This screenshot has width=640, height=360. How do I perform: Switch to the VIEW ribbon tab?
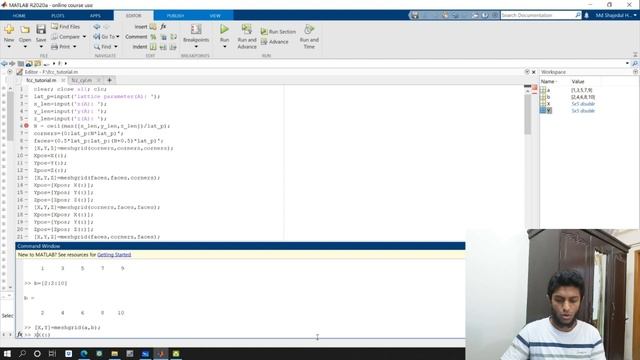215,16
